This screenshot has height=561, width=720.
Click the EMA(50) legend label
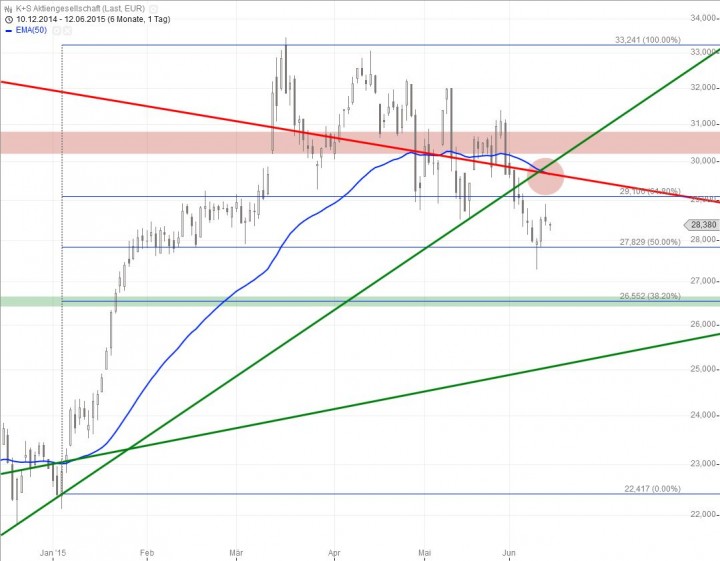(x=33, y=30)
